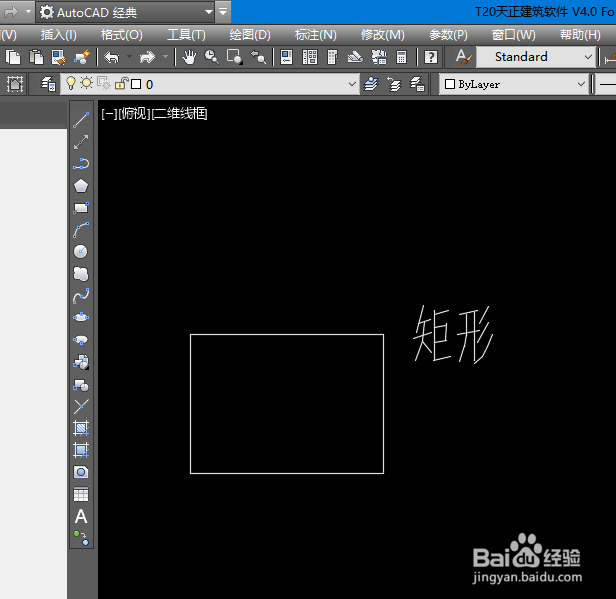This screenshot has width=616, height=599.
Task: Open the QuickCalc calculator
Action: coord(401,57)
